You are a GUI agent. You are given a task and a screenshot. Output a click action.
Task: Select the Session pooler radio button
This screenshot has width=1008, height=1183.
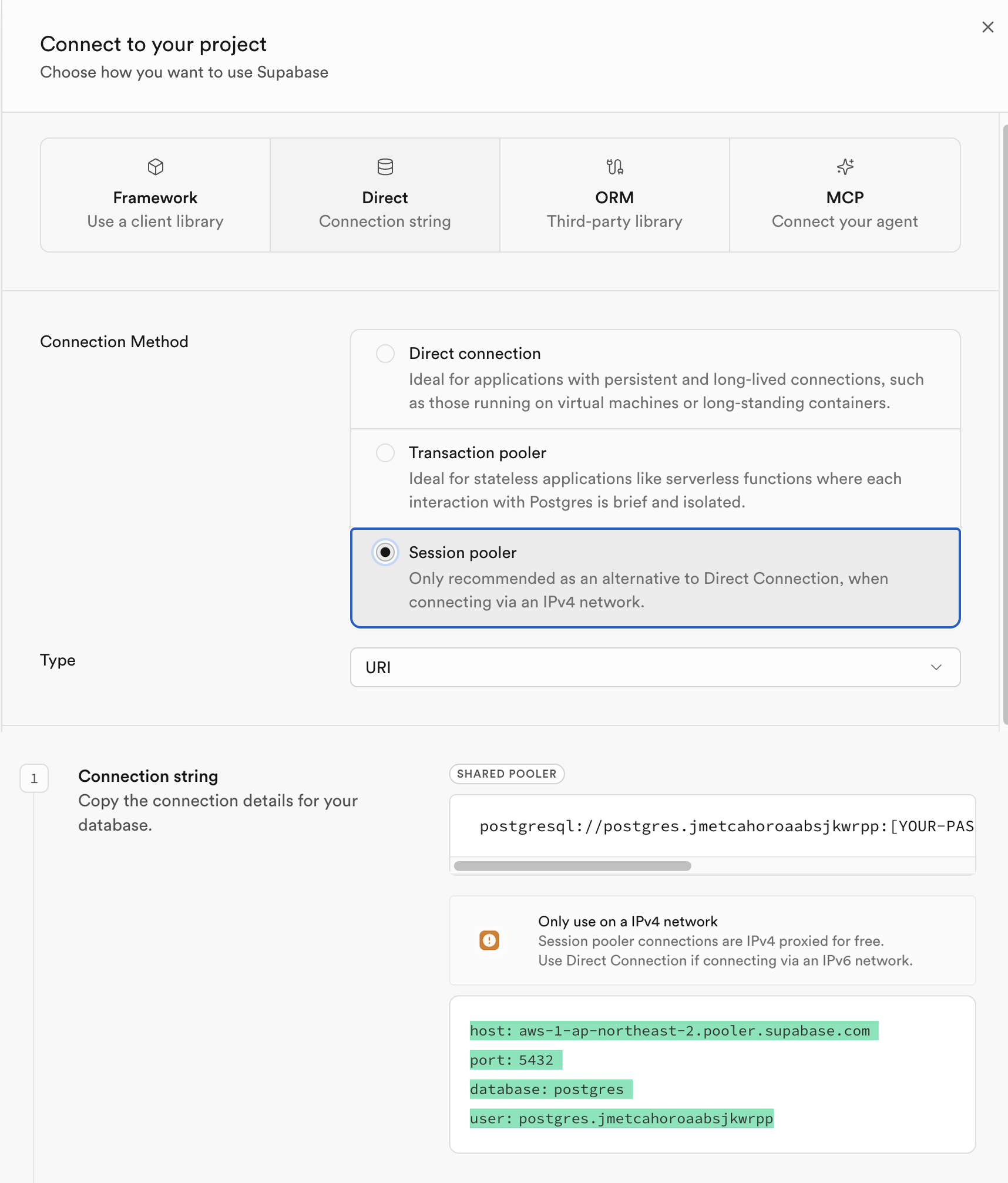point(385,552)
